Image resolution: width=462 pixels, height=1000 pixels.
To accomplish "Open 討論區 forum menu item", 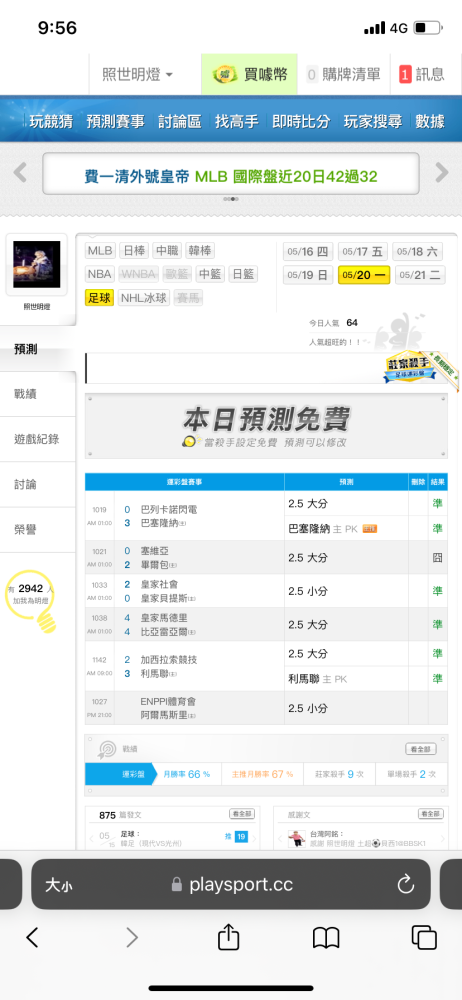I will pos(179,121).
